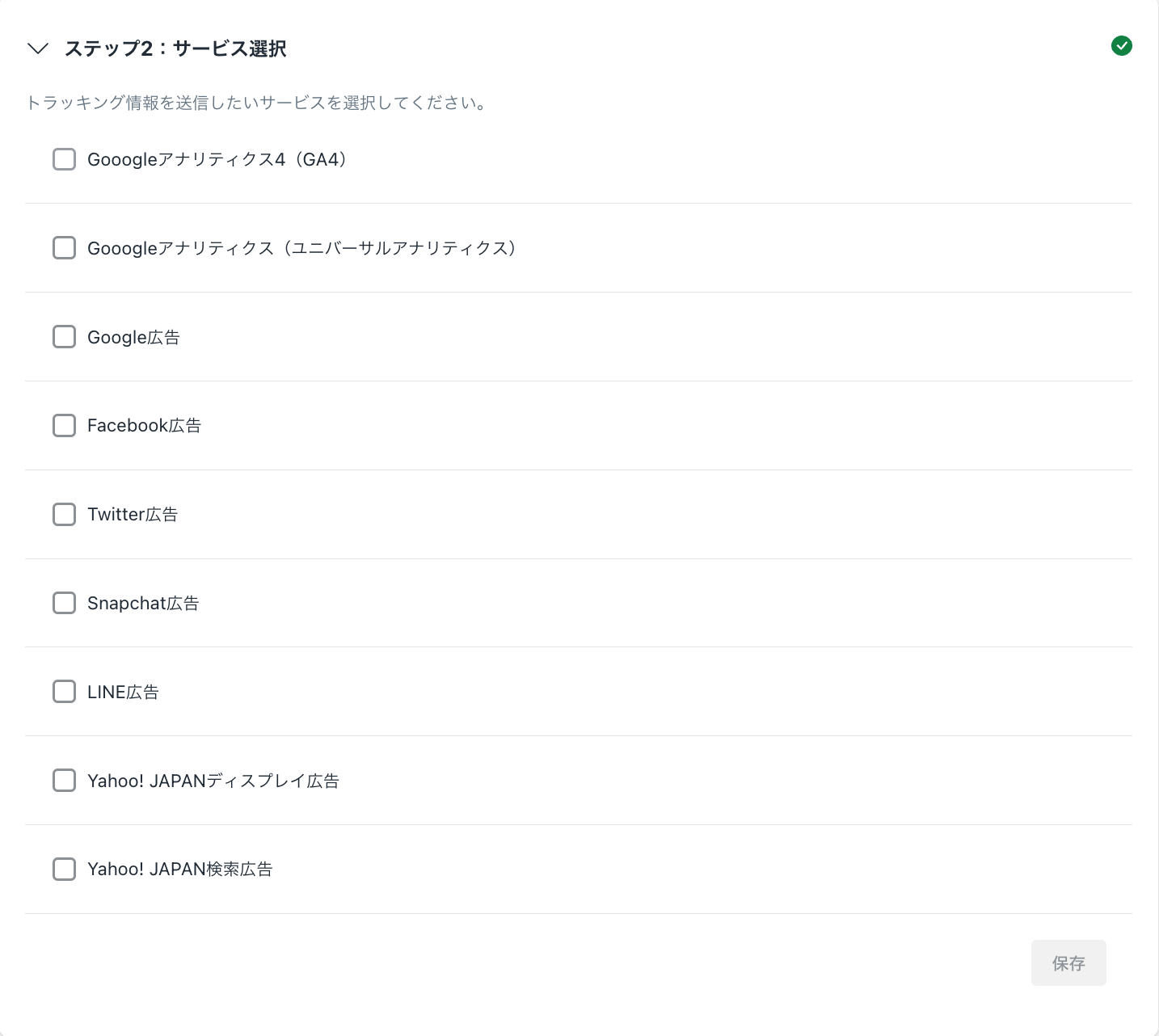Click the Yahoo! JAPAN検索広告 label text
1159x1036 pixels.
click(x=180, y=870)
